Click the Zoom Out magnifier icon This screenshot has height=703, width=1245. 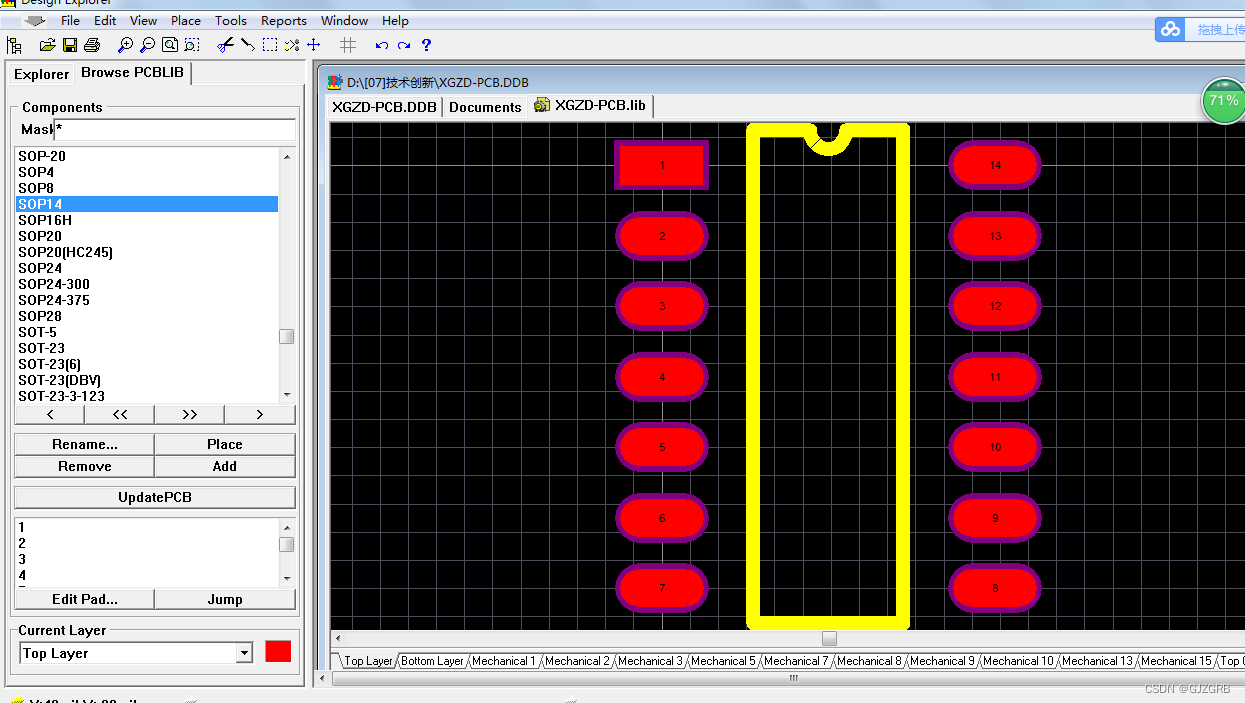tap(146, 44)
